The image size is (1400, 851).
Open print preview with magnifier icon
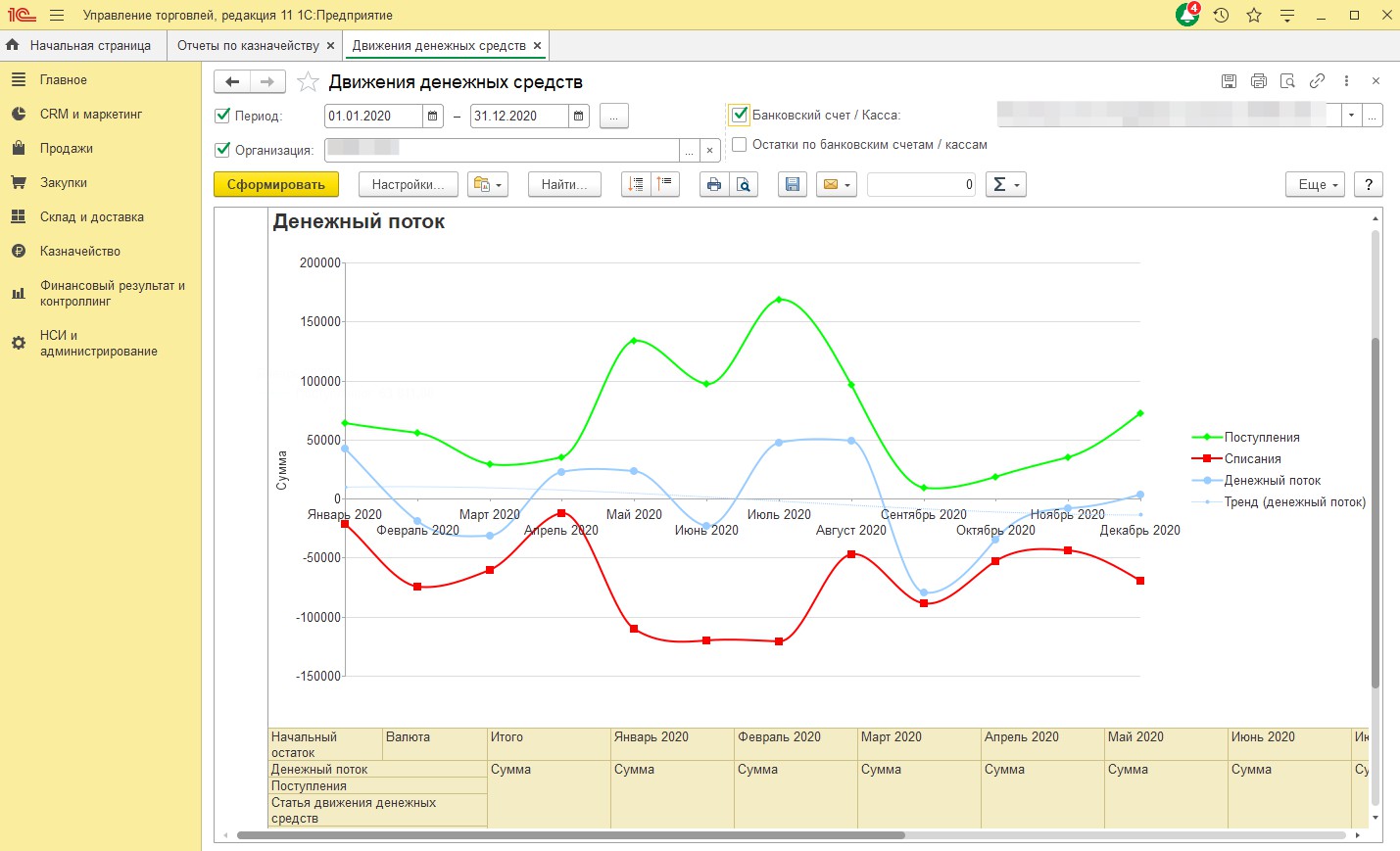tap(744, 184)
